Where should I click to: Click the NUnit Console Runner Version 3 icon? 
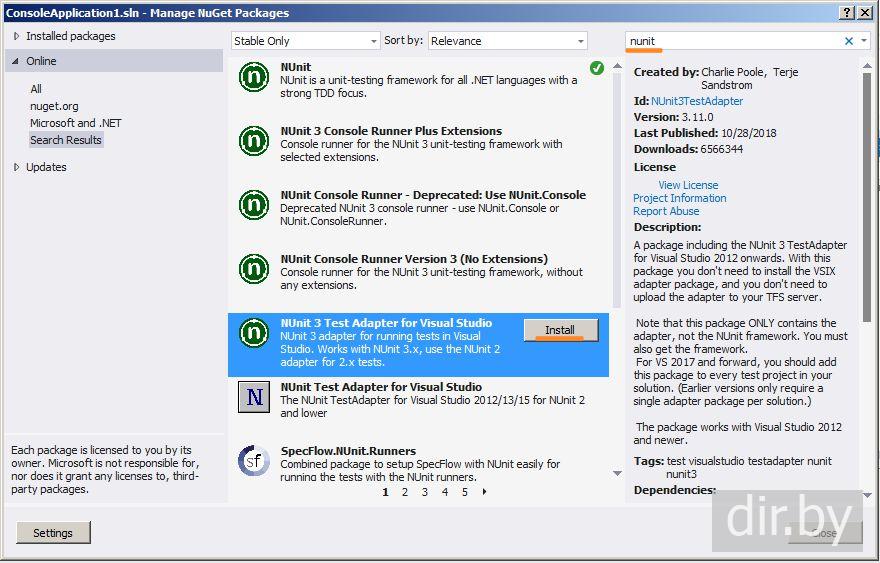click(254, 269)
